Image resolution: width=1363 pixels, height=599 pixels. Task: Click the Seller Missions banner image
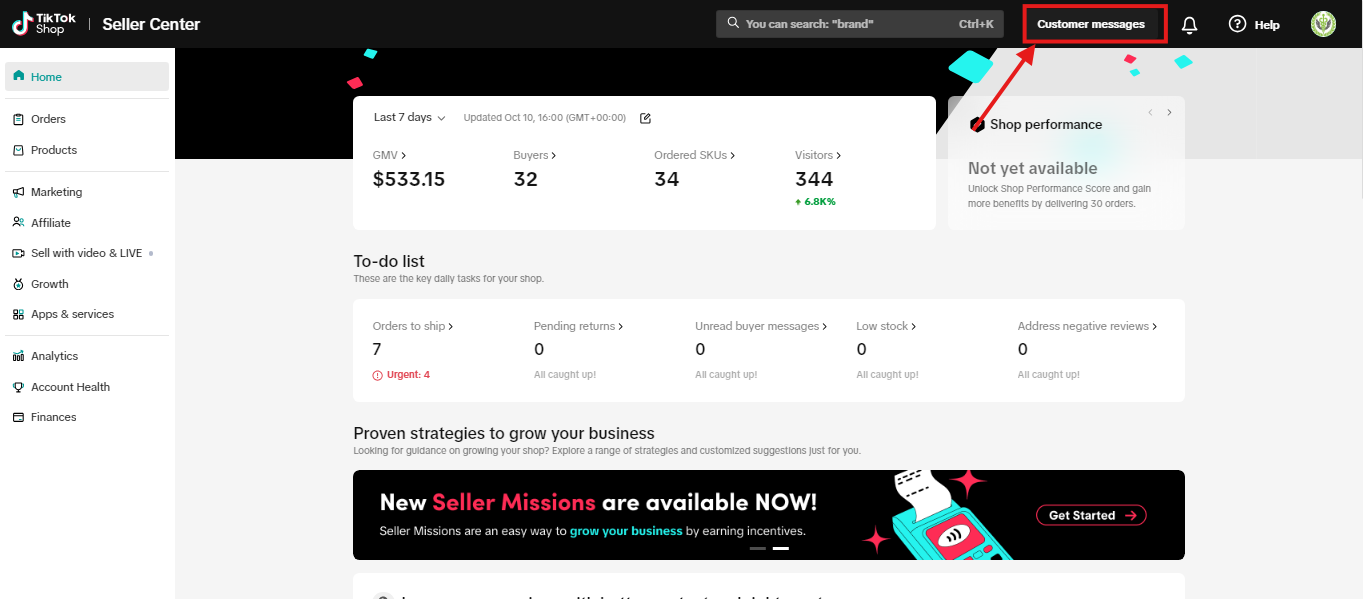point(769,515)
